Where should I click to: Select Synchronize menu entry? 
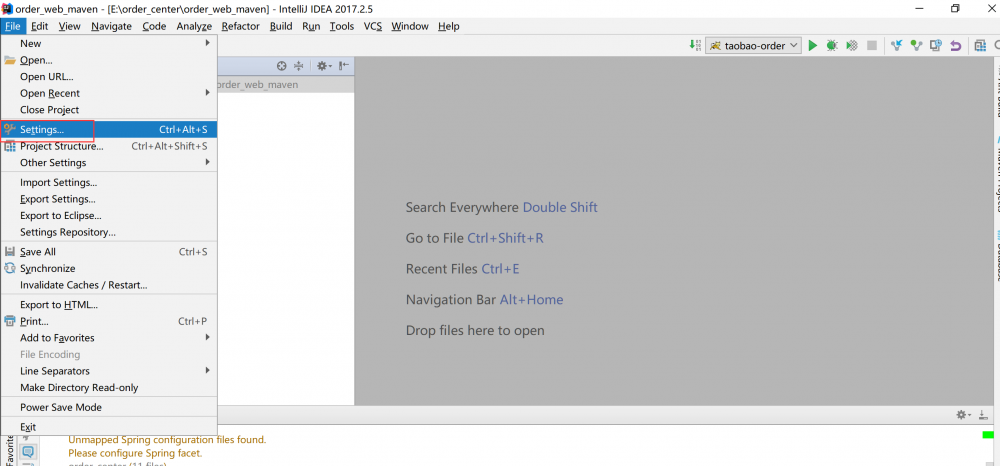[109, 268]
